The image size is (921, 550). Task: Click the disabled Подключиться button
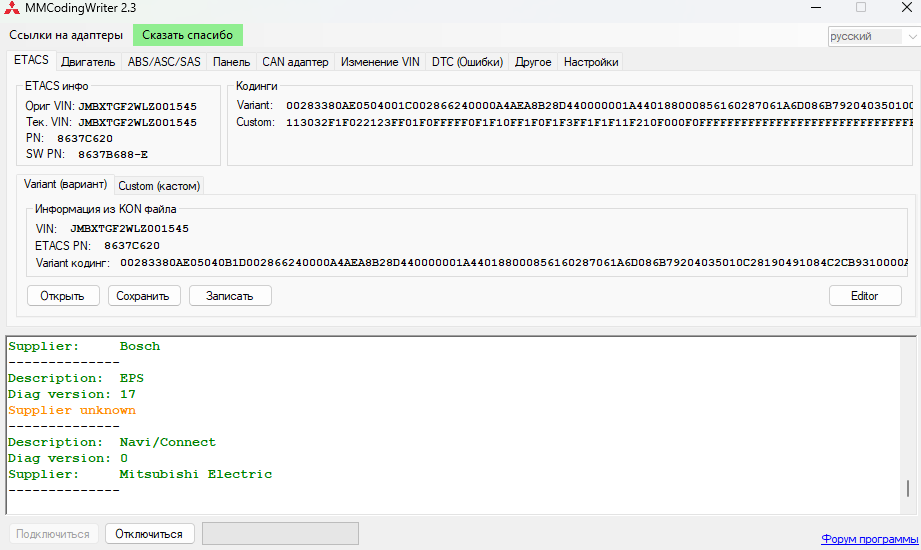[x=53, y=534]
